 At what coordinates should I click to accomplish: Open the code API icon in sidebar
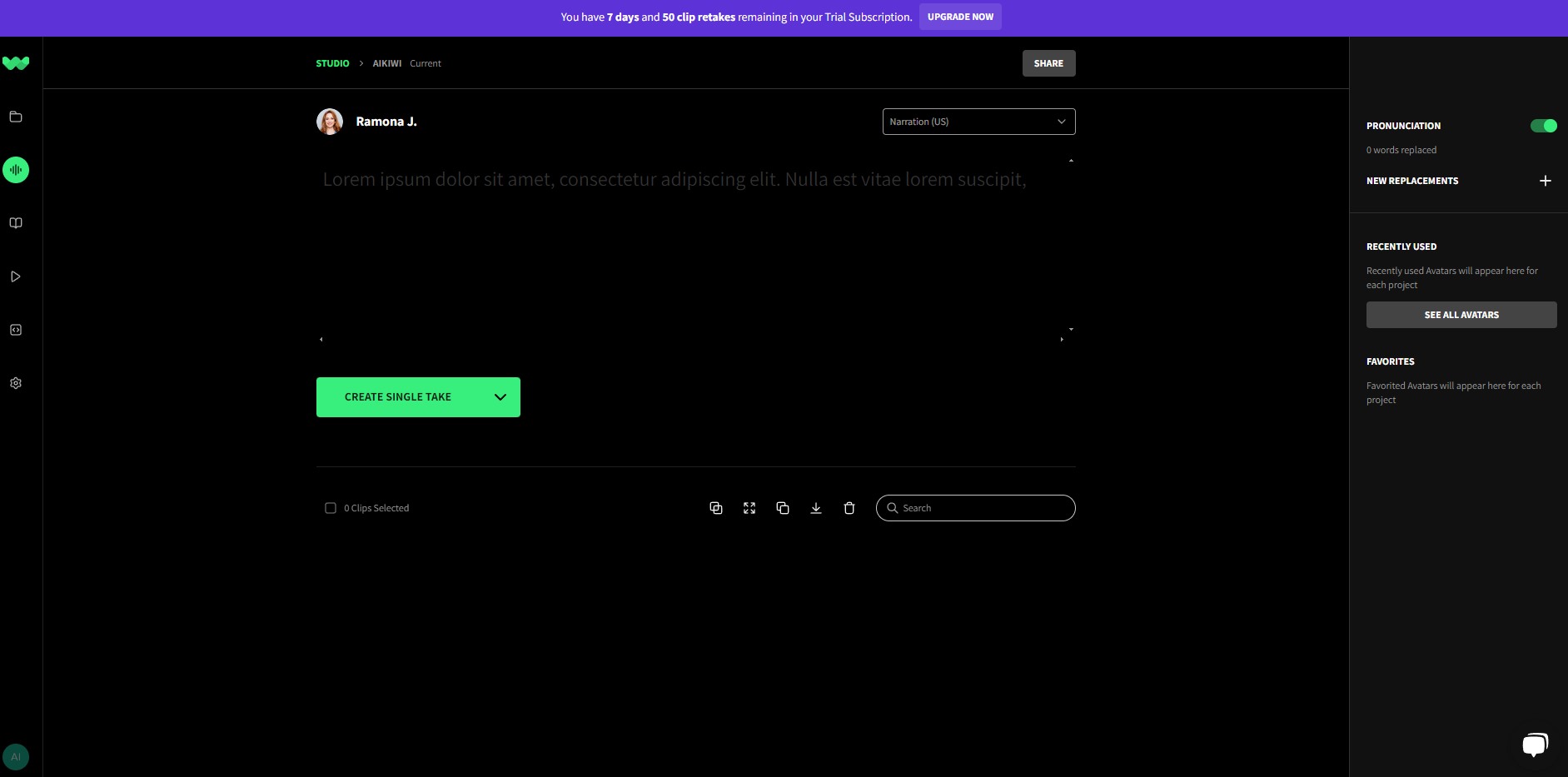[x=16, y=330]
